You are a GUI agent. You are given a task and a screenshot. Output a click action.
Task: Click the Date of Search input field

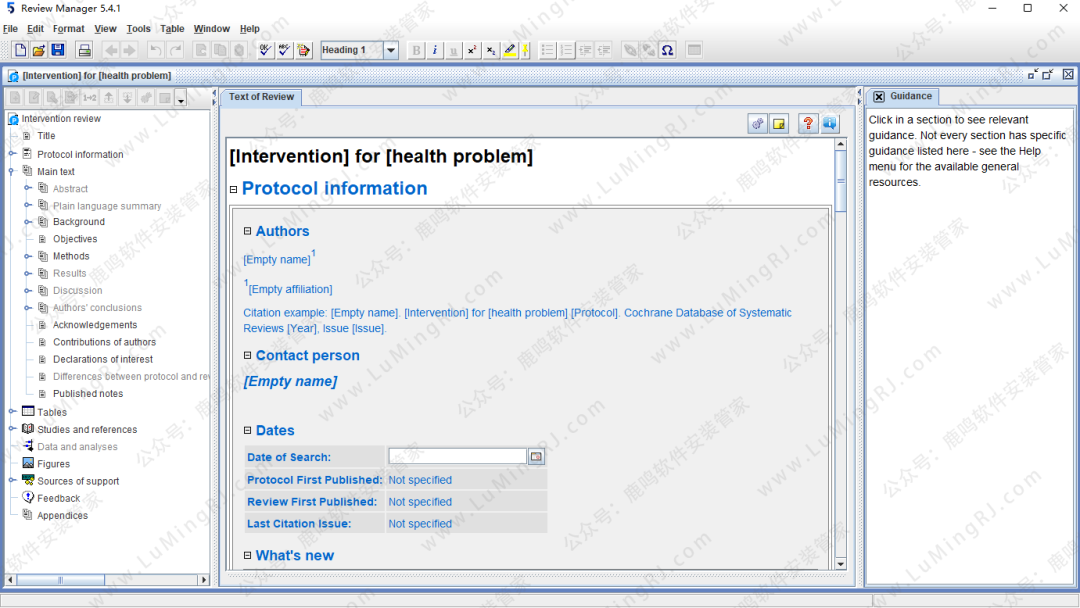point(457,457)
